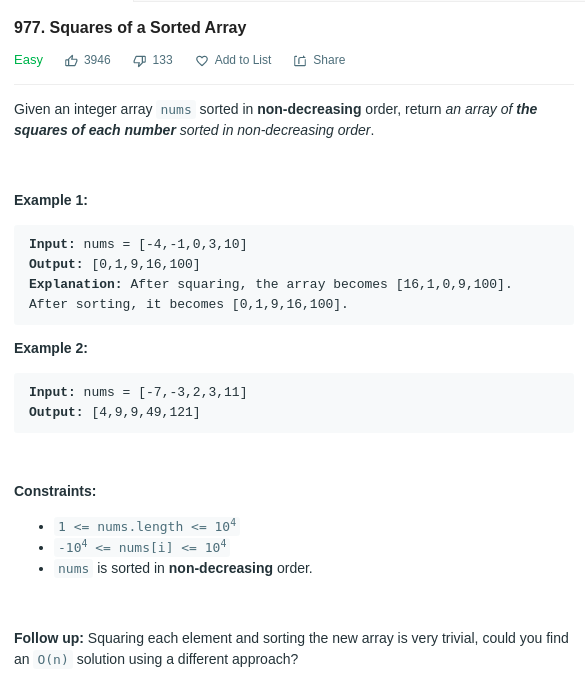Click Example 1 input array line
This screenshot has height=683, width=585.
(x=138, y=244)
